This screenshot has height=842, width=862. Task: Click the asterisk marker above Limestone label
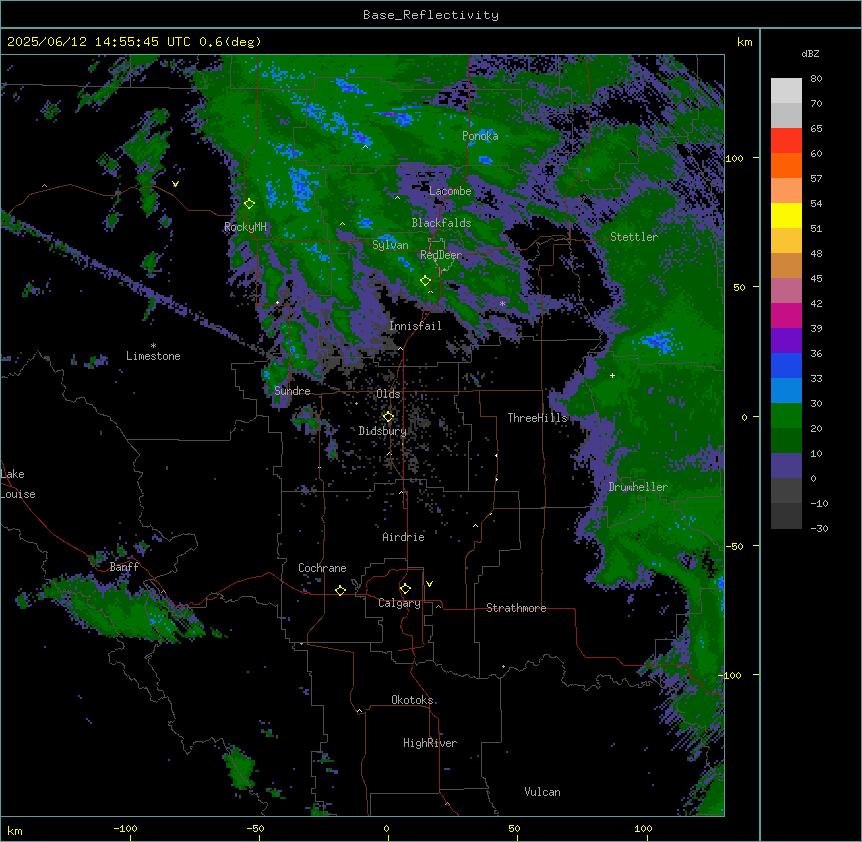point(153,345)
